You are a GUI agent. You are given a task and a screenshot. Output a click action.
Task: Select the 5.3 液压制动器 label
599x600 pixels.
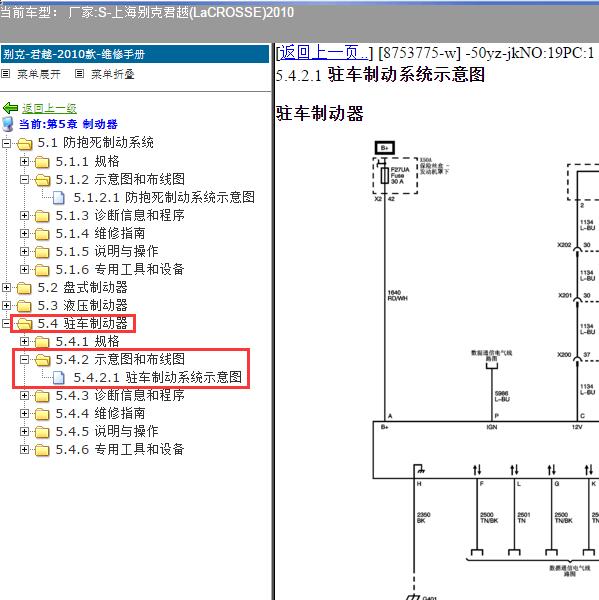pos(82,305)
